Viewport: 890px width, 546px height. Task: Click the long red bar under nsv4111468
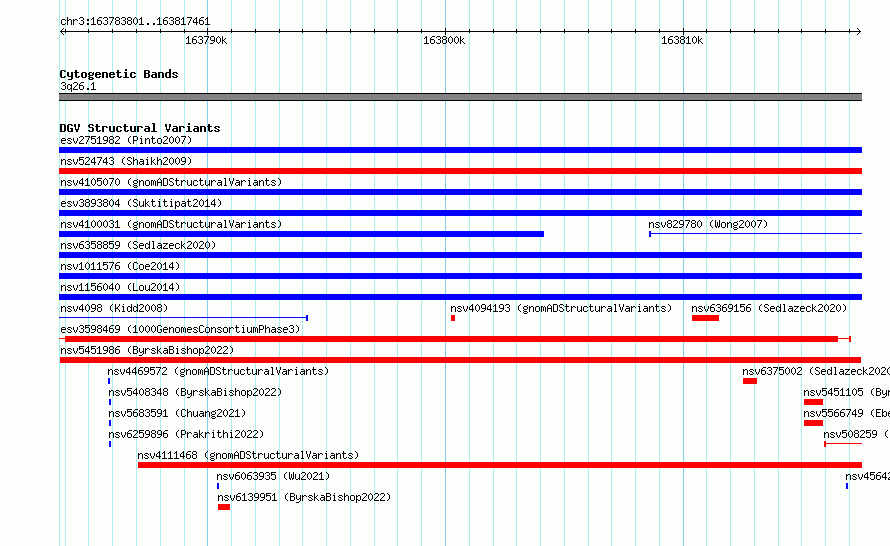tap(500, 465)
